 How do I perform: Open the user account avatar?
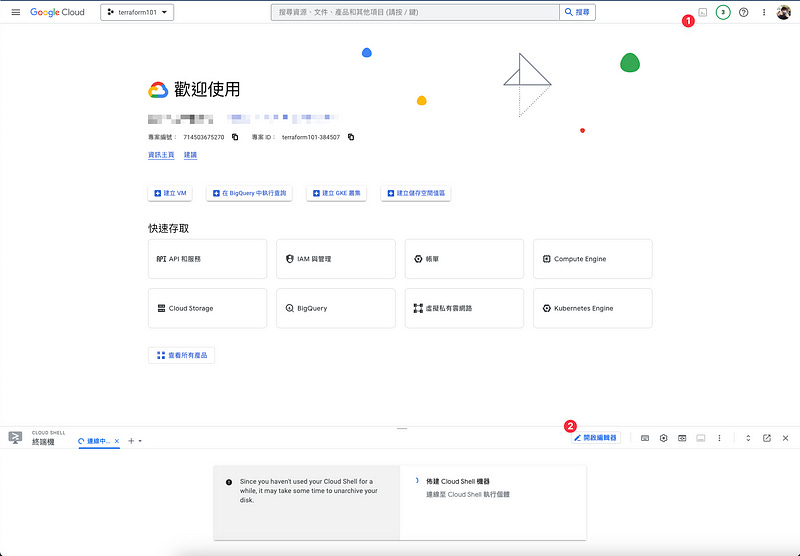point(784,12)
